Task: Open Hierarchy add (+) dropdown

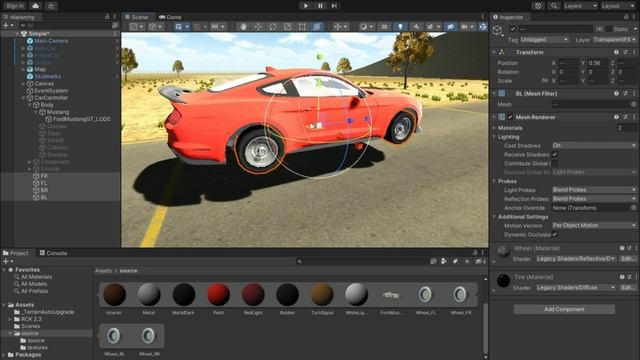Action: 8,25
